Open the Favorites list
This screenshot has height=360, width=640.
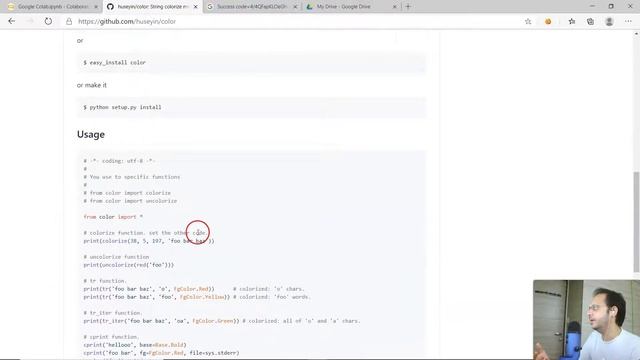572,21
